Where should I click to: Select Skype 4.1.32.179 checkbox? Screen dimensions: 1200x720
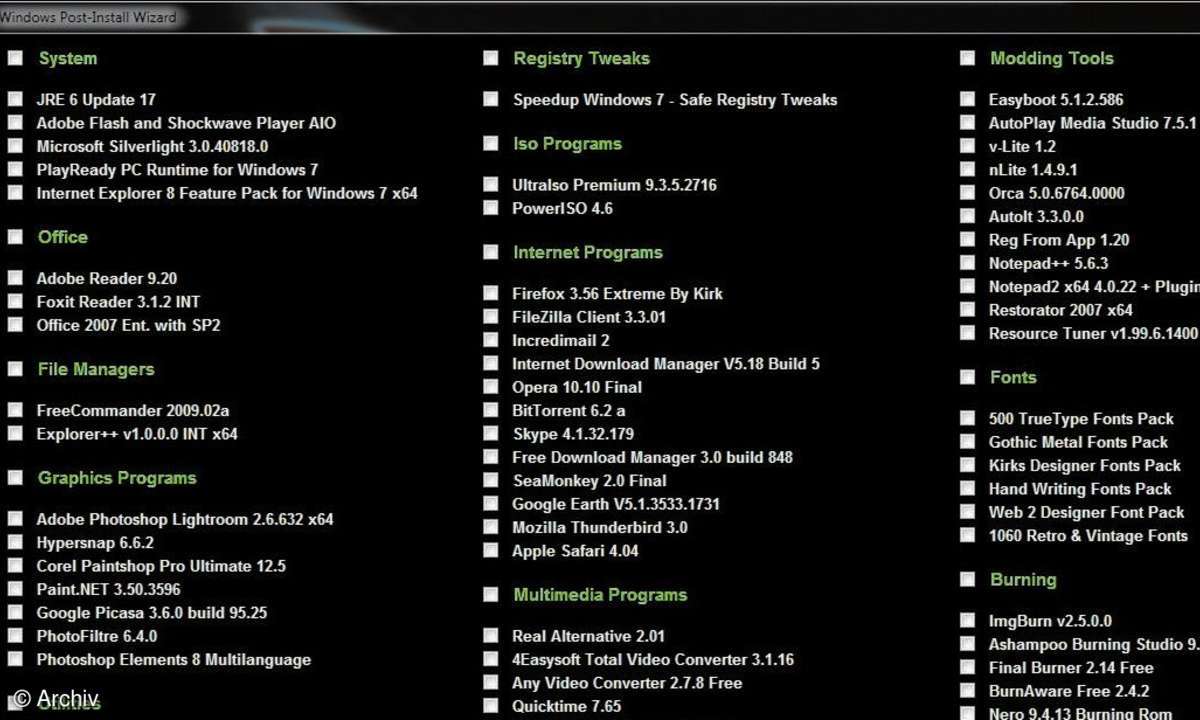(x=491, y=433)
